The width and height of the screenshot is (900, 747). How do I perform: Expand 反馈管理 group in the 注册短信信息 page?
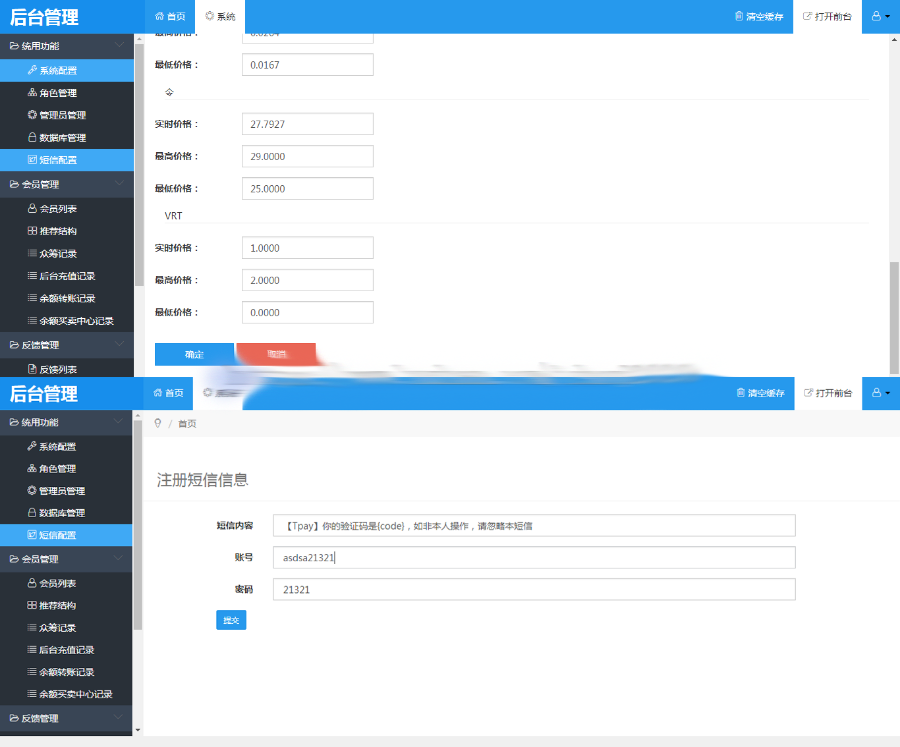[x=66, y=718]
